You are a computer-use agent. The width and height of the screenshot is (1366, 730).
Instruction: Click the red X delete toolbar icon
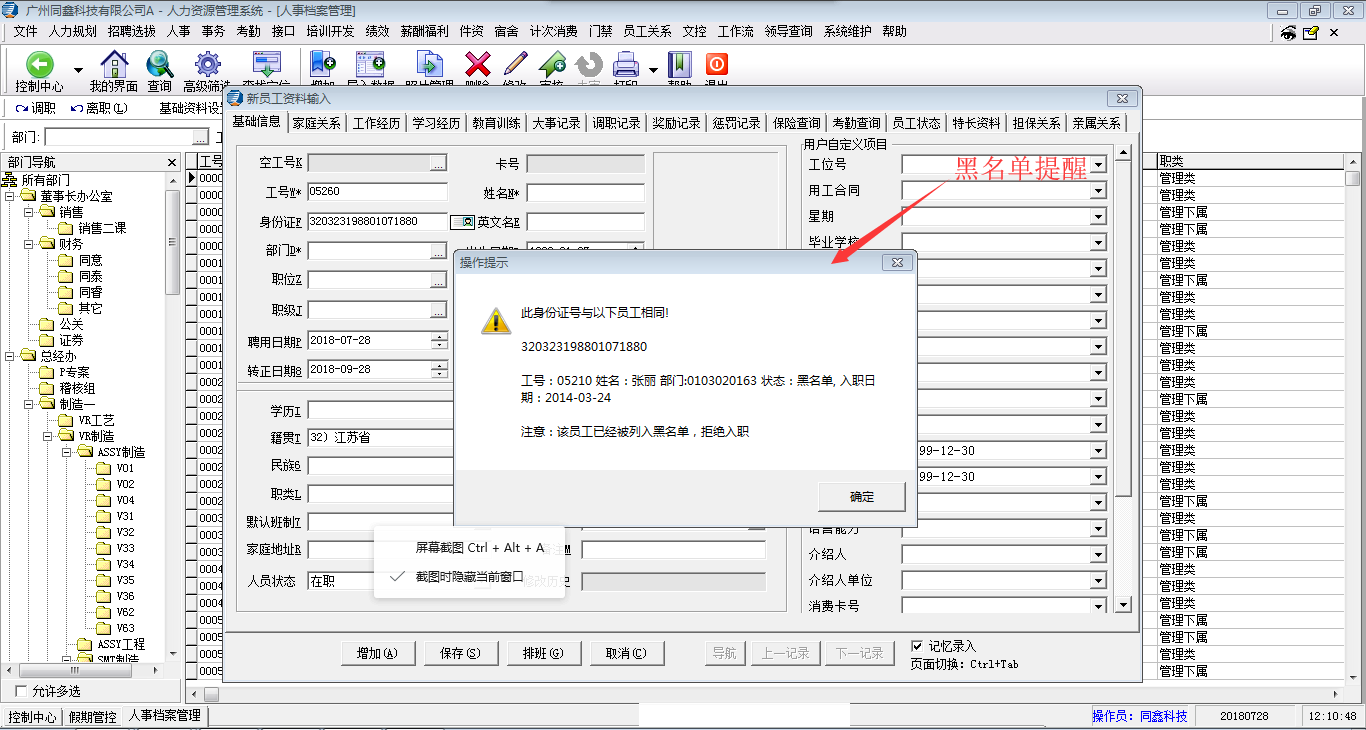click(x=478, y=66)
